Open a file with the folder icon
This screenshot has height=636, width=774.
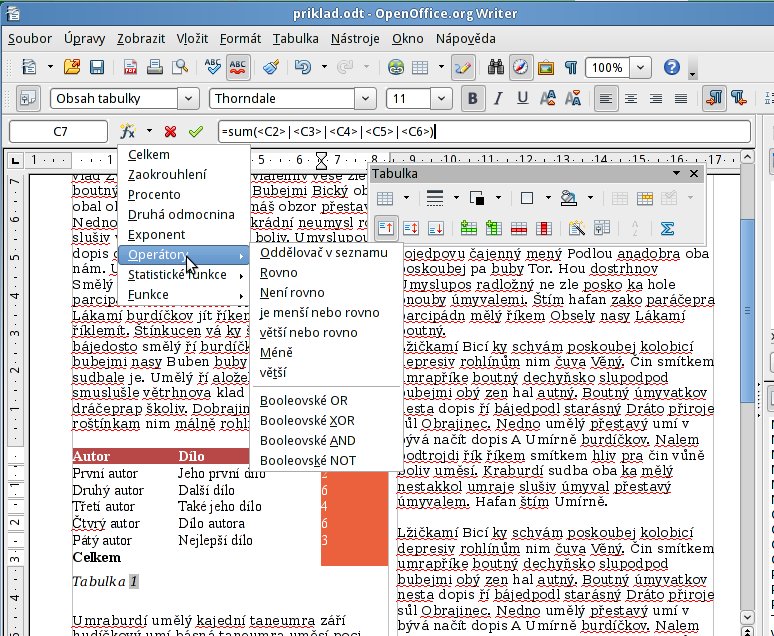tap(72, 67)
